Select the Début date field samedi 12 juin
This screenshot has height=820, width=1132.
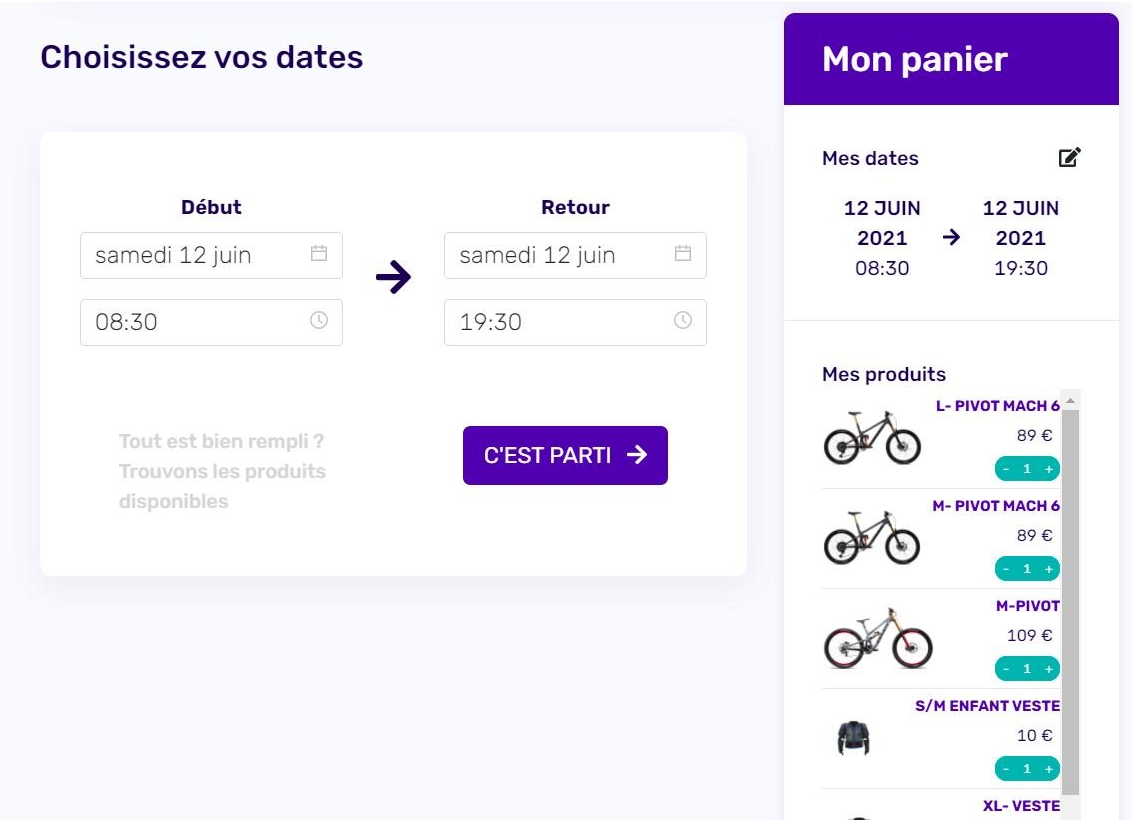pyautogui.click(x=212, y=256)
